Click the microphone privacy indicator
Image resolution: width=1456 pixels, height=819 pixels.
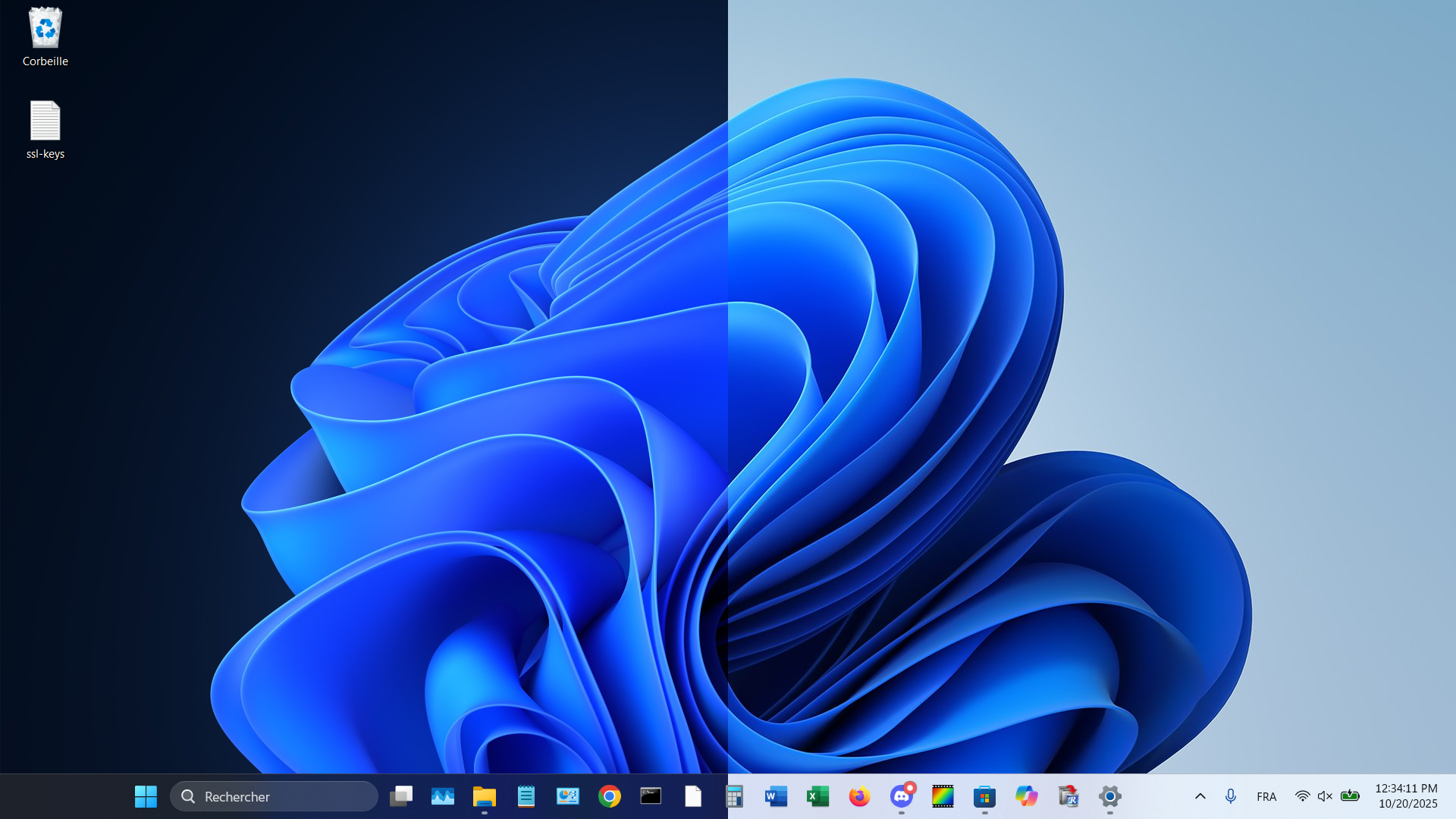pyautogui.click(x=1230, y=796)
